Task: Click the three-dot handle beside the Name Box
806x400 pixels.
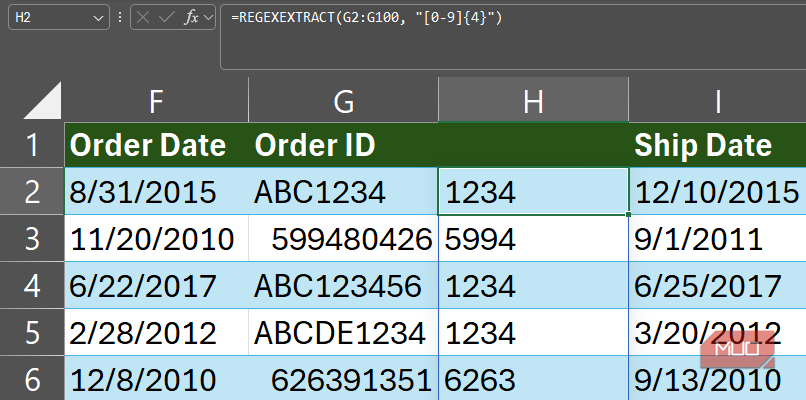Action: [x=120, y=18]
